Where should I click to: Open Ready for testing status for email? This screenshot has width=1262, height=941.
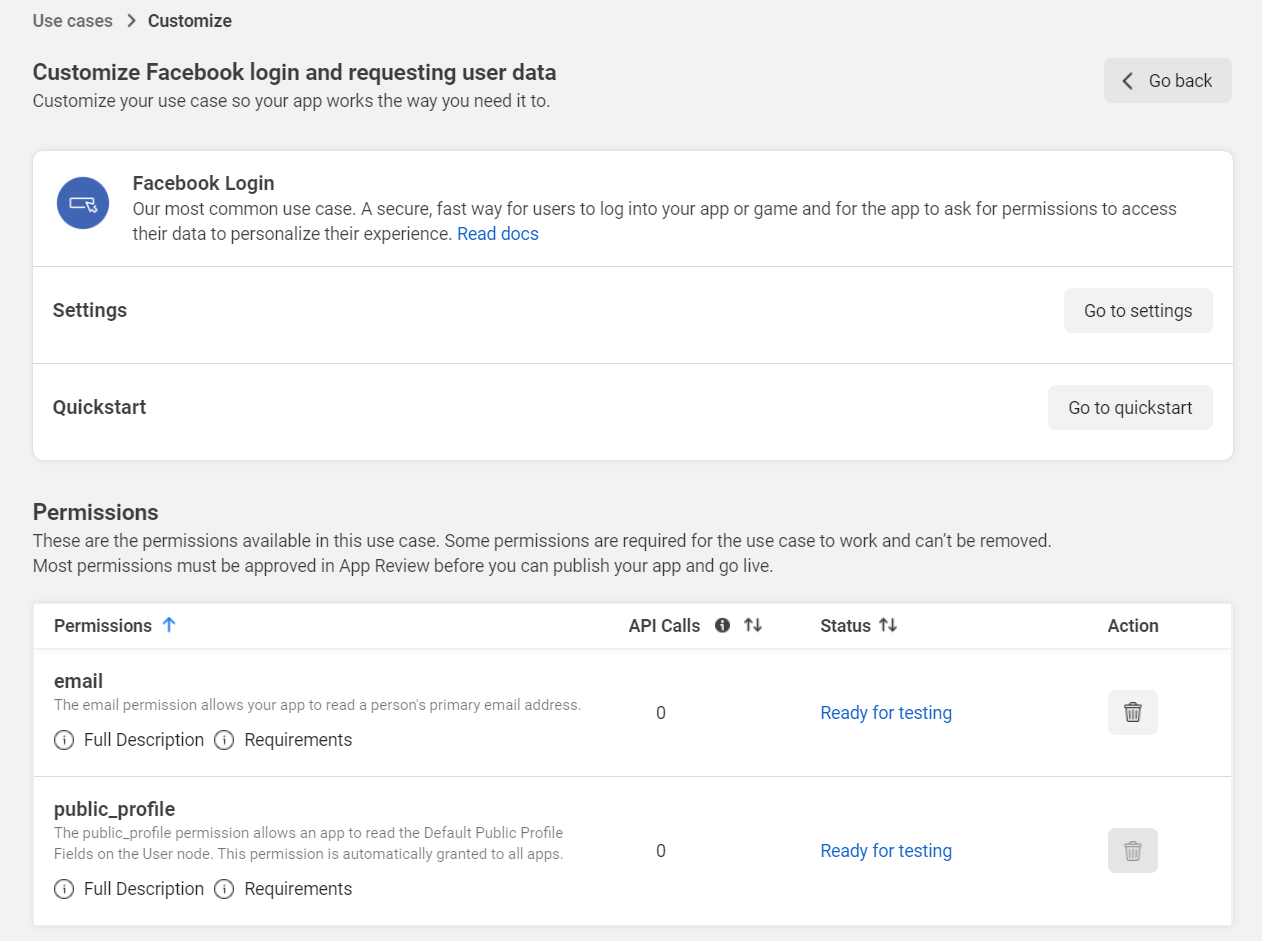coord(885,712)
